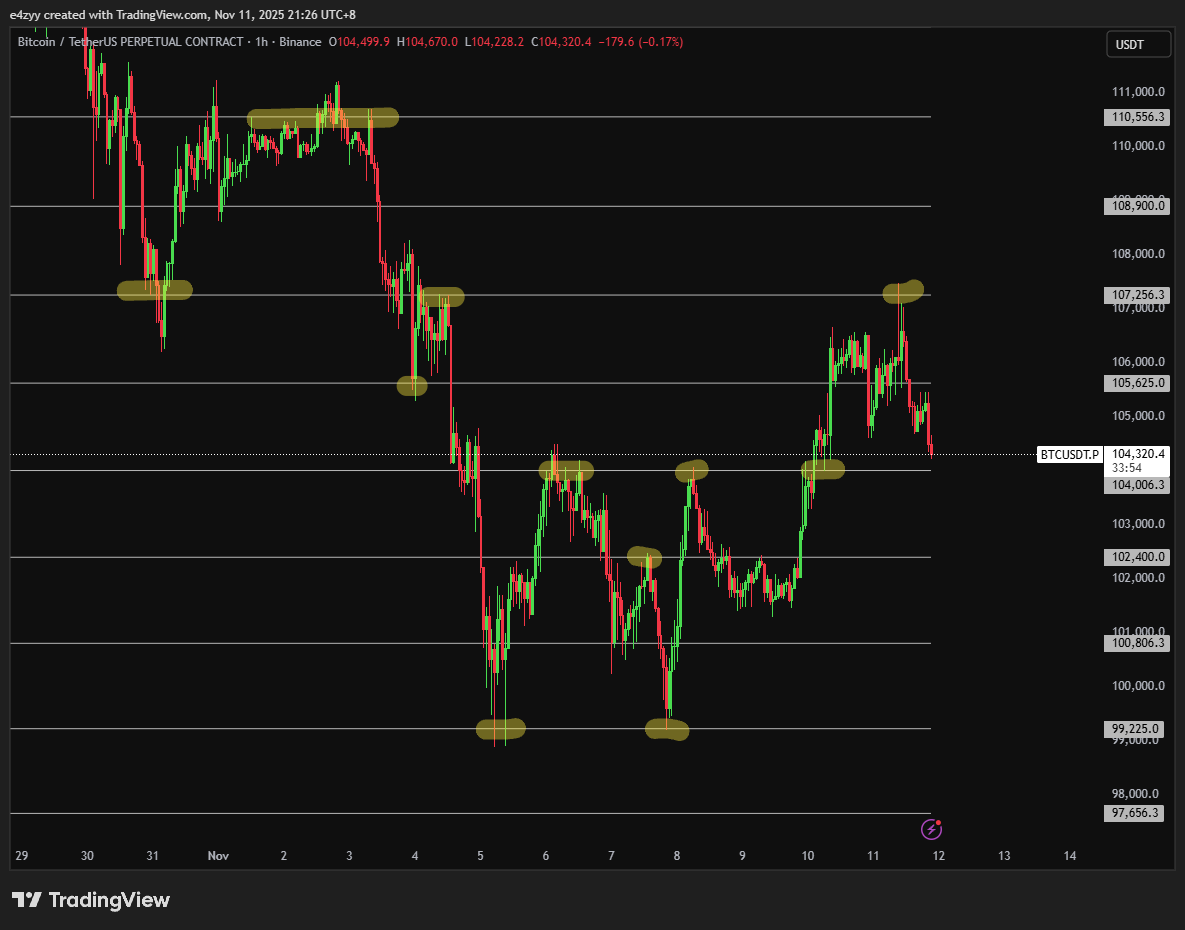Click date 29 on the time axis

pos(22,856)
